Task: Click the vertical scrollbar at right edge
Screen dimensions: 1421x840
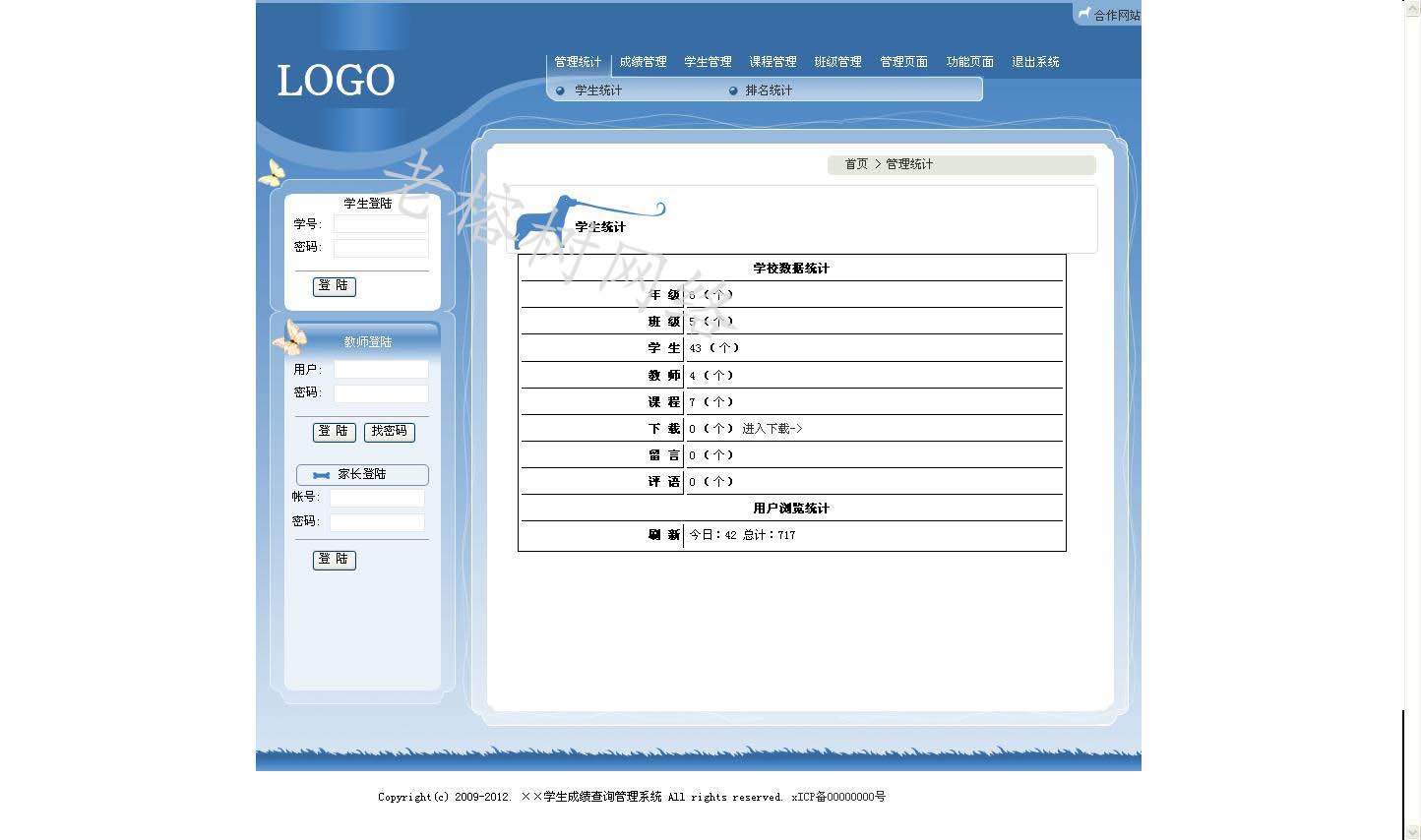Action: coord(1412,420)
